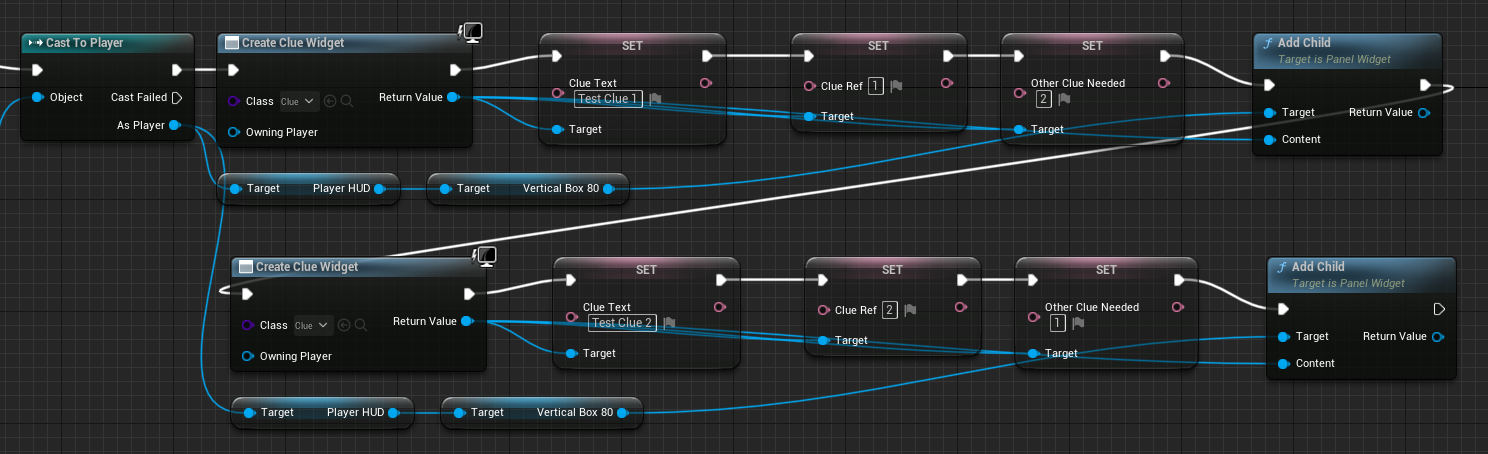The width and height of the screenshot is (1488, 454).
Task: Click the Object input pin on Cast To Player
Action: (38, 98)
